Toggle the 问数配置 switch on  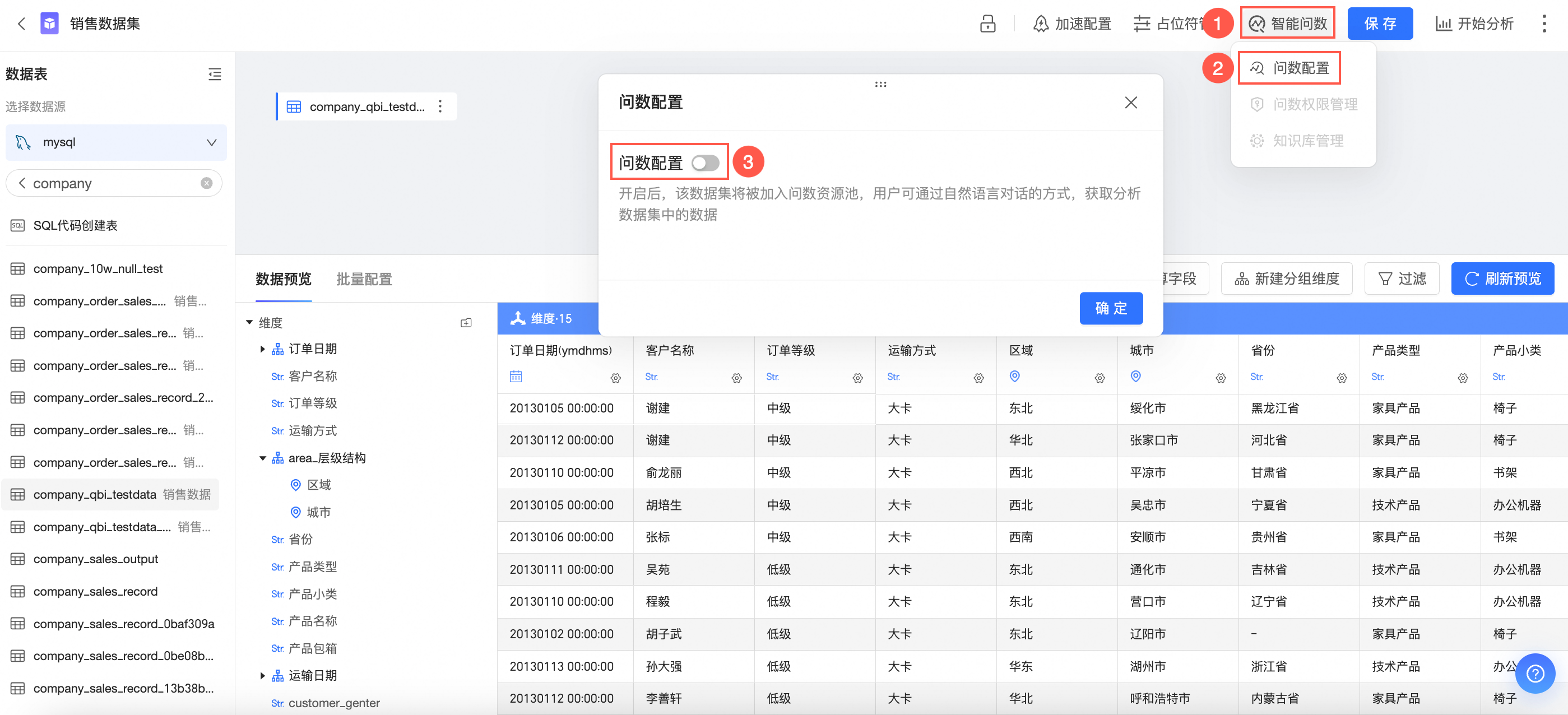(706, 163)
